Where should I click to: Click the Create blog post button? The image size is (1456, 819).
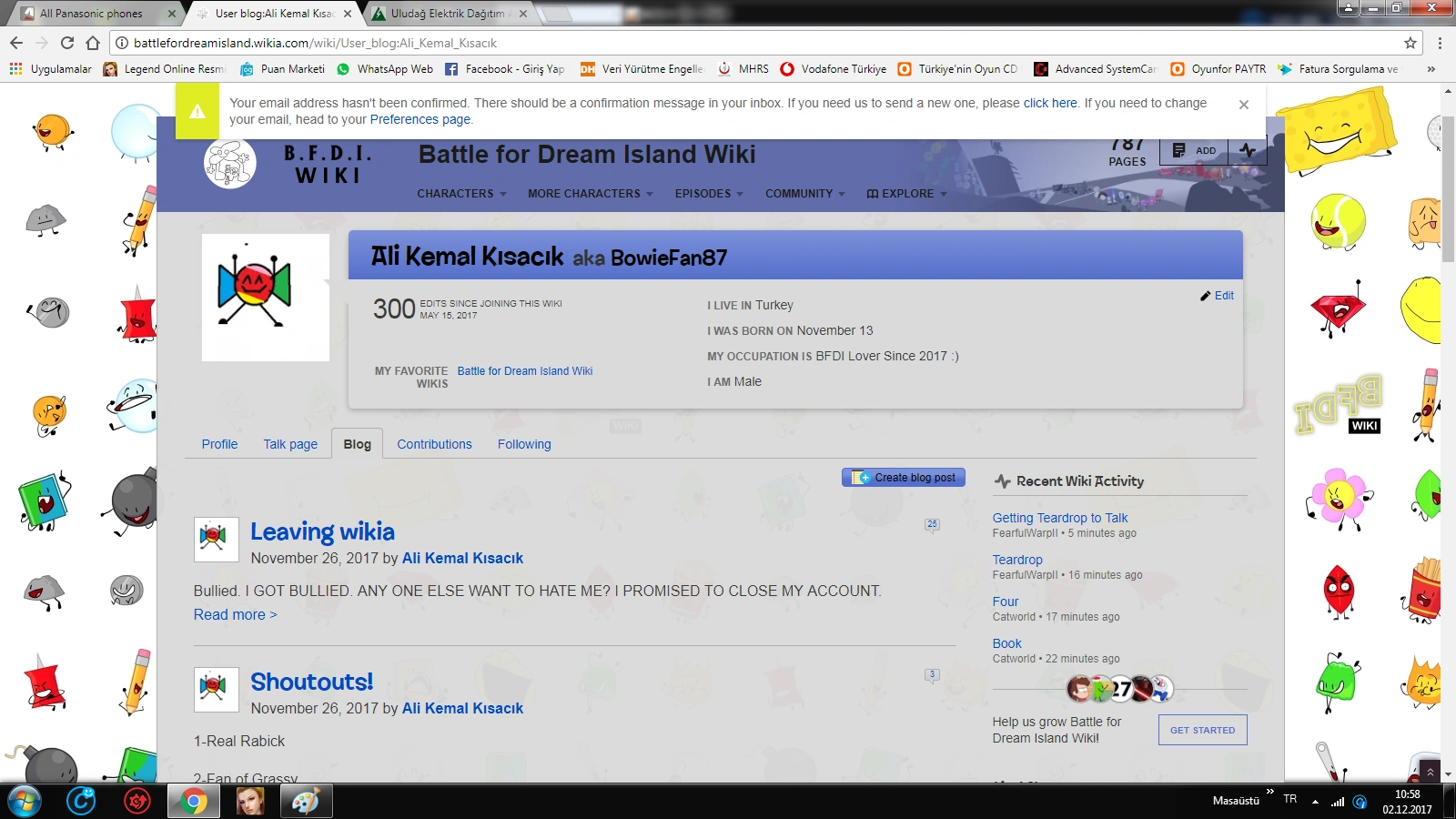(x=904, y=478)
